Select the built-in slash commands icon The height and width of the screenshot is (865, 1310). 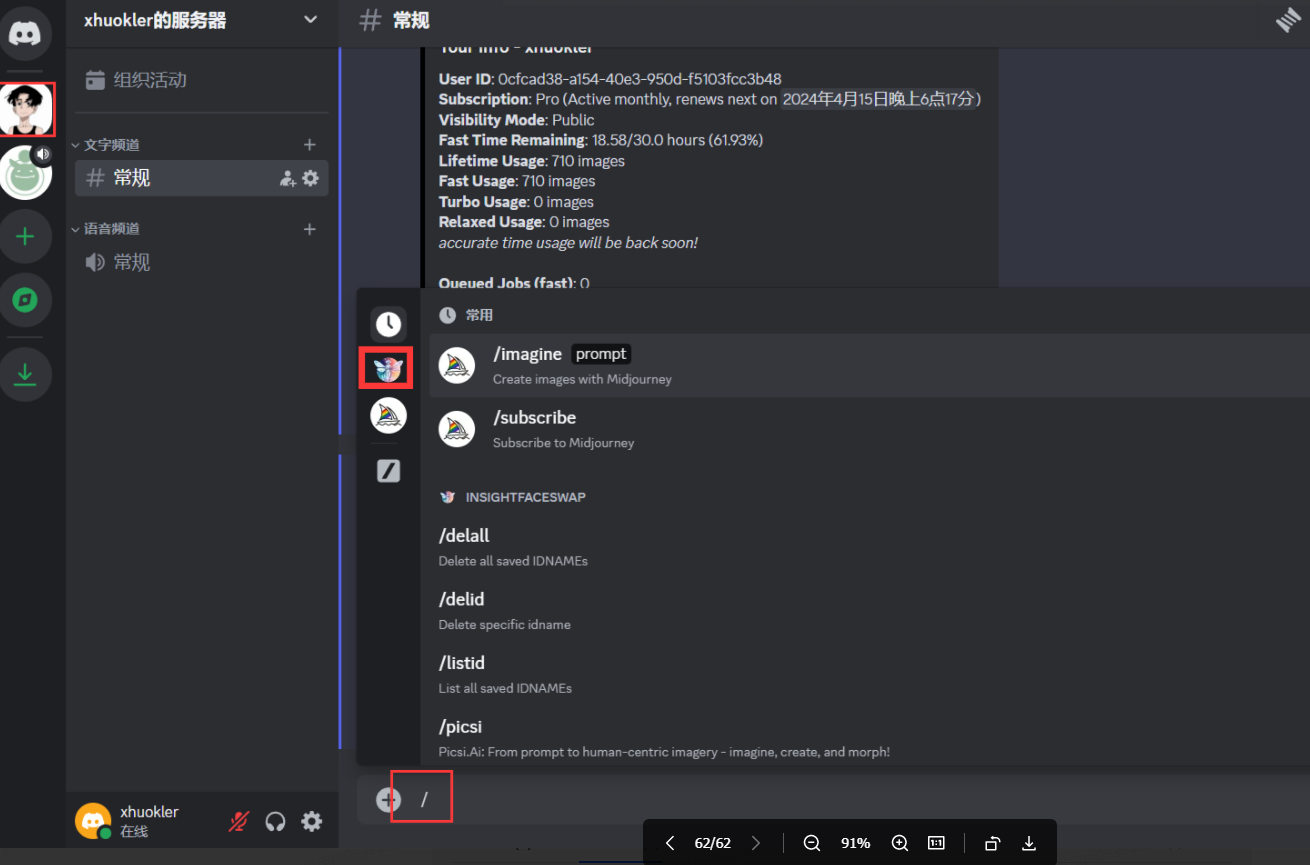coord(388,470)
